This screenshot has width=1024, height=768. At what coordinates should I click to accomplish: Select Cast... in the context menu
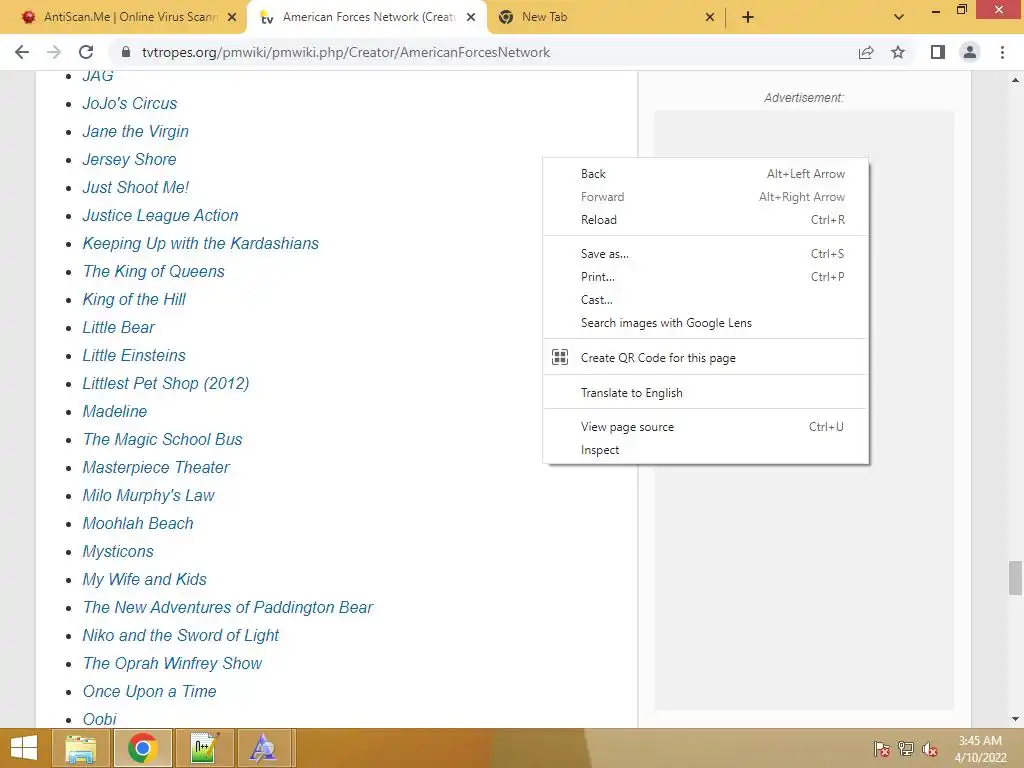click(705, 299)
